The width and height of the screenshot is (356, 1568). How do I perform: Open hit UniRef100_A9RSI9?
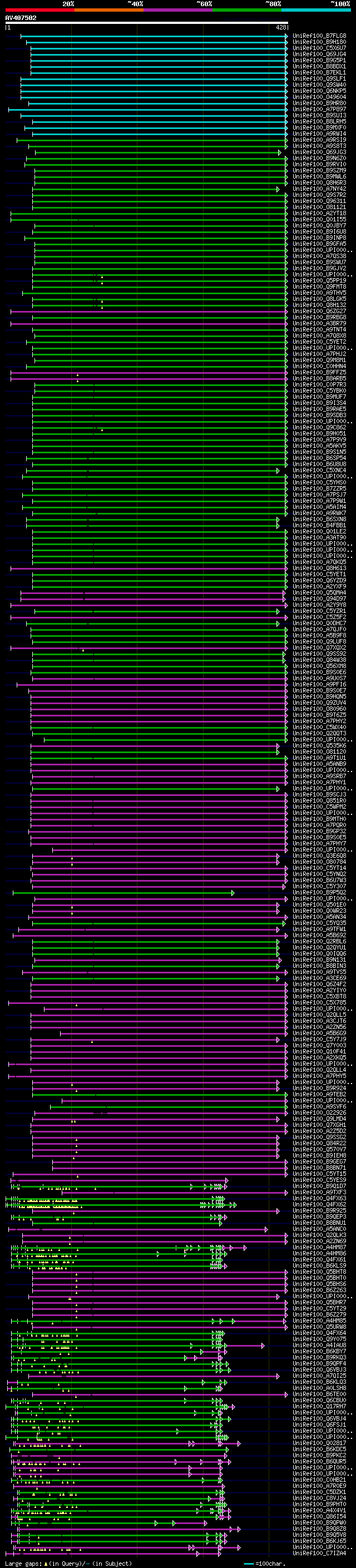[x=319, y=140]
